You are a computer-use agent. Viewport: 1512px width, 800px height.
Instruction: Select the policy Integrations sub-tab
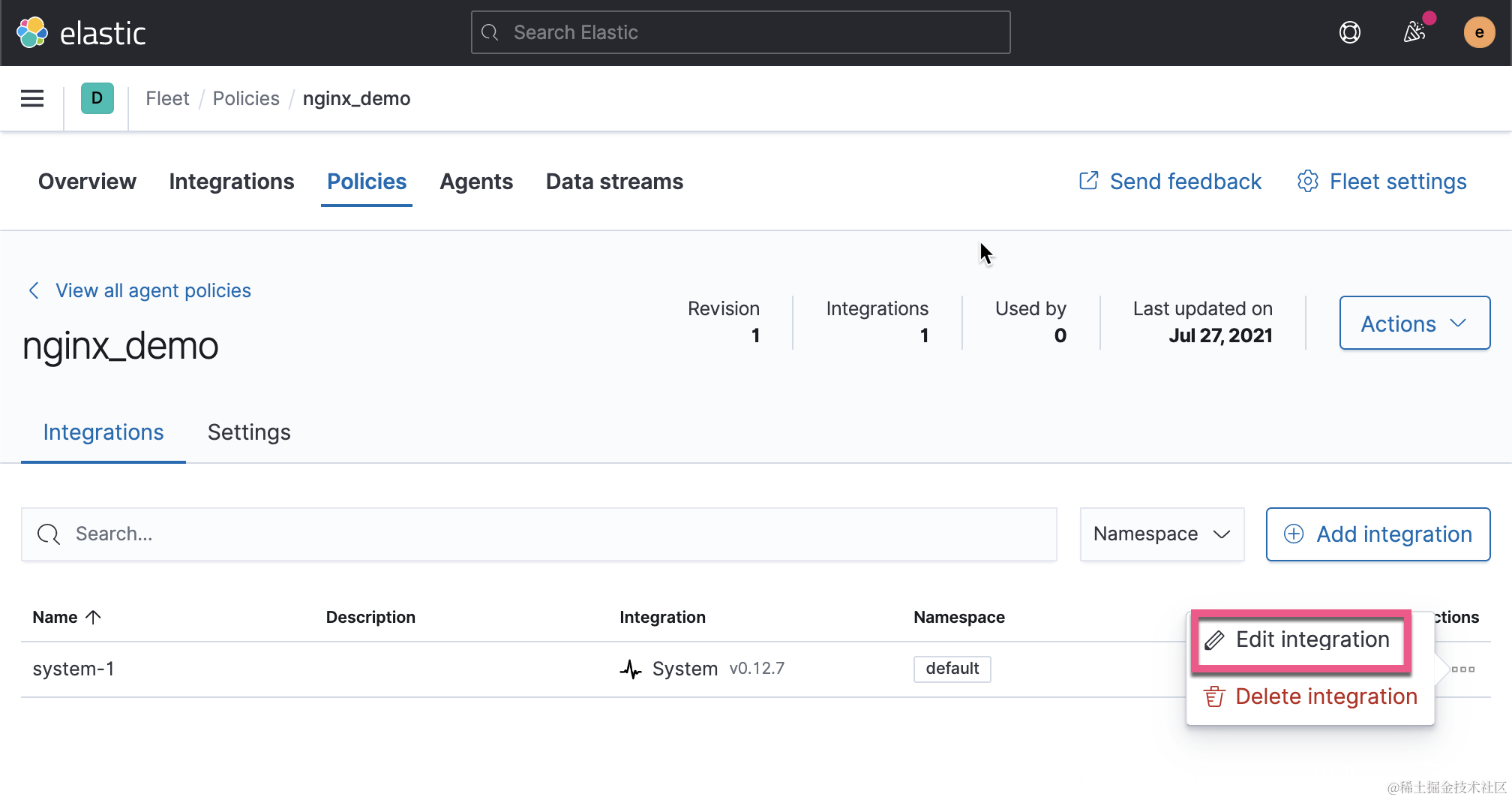coord(103,432)
